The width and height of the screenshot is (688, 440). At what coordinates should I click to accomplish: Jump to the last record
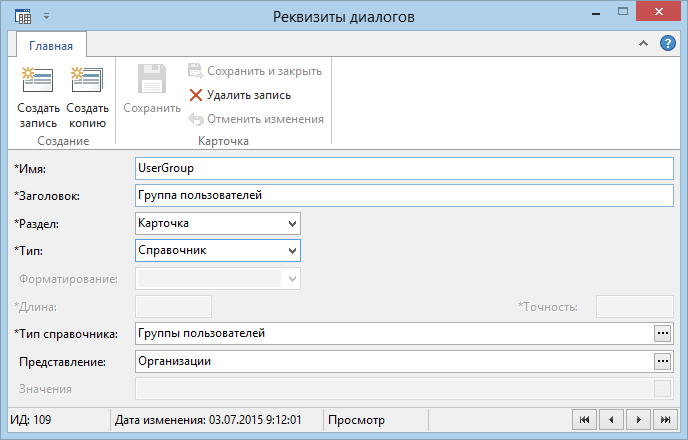[665, 420]
